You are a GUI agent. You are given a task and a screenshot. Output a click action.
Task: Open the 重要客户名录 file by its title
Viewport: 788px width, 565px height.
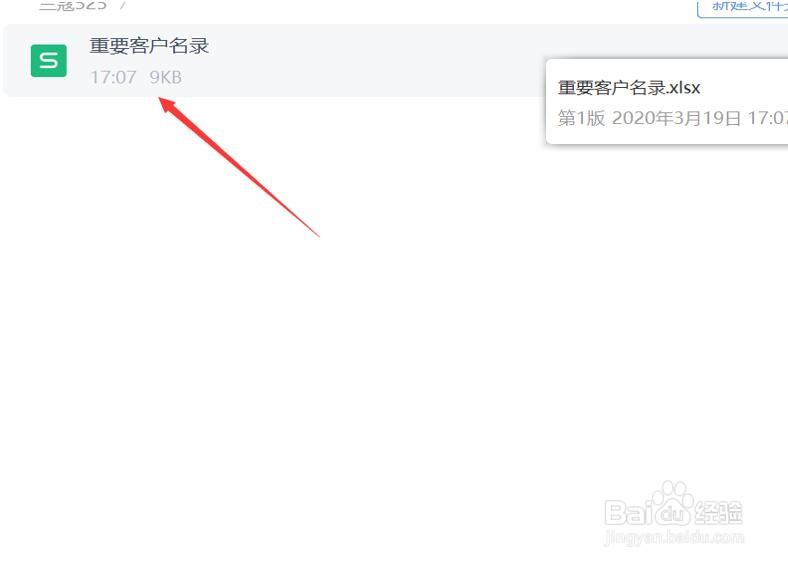(149, 46)
